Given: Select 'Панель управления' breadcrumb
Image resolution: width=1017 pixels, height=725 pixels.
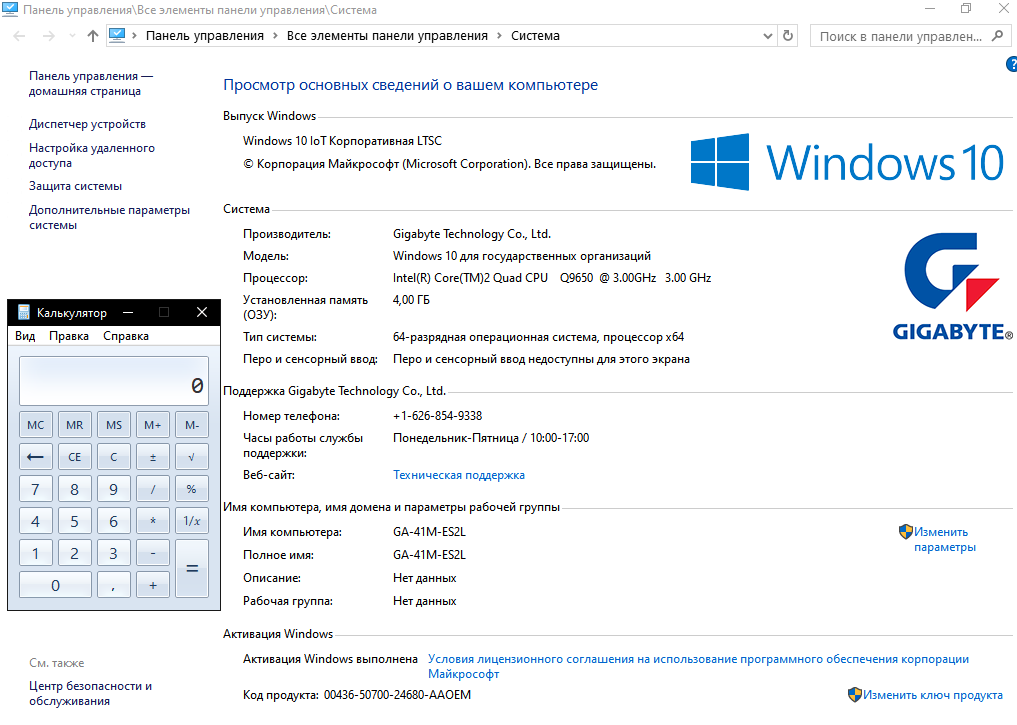Looking at the screenshot, I should pyautogui.click(x=205, y=36).
